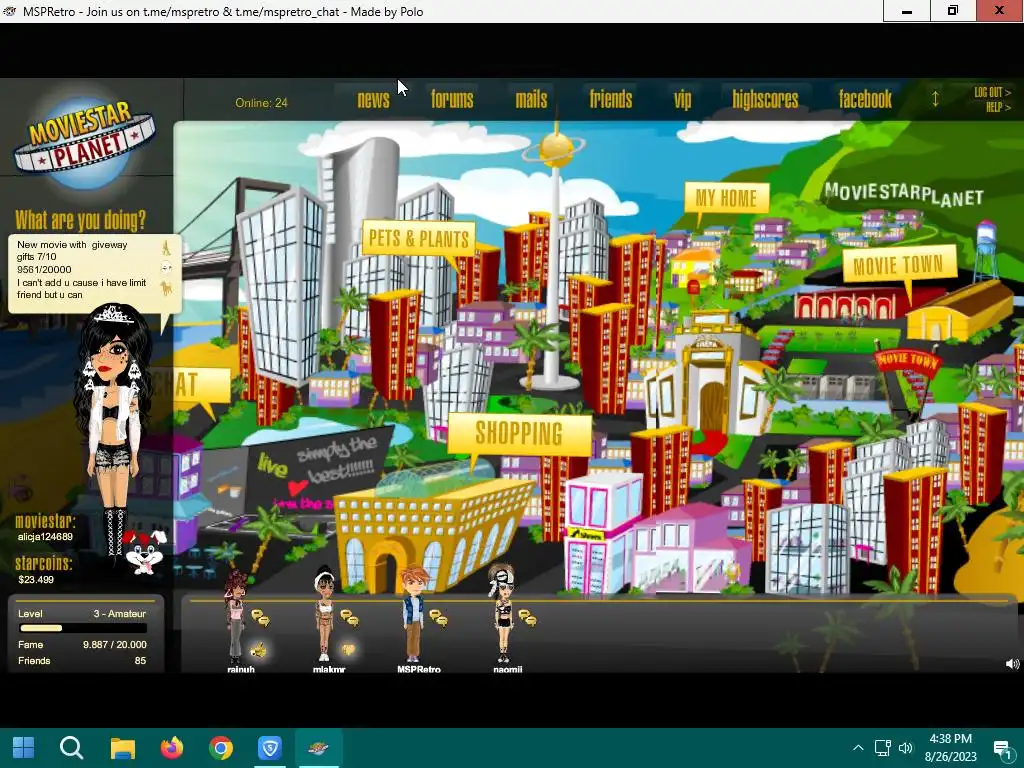Open the friends menu
1024x768 pixels.
click(x=611, y=99)
